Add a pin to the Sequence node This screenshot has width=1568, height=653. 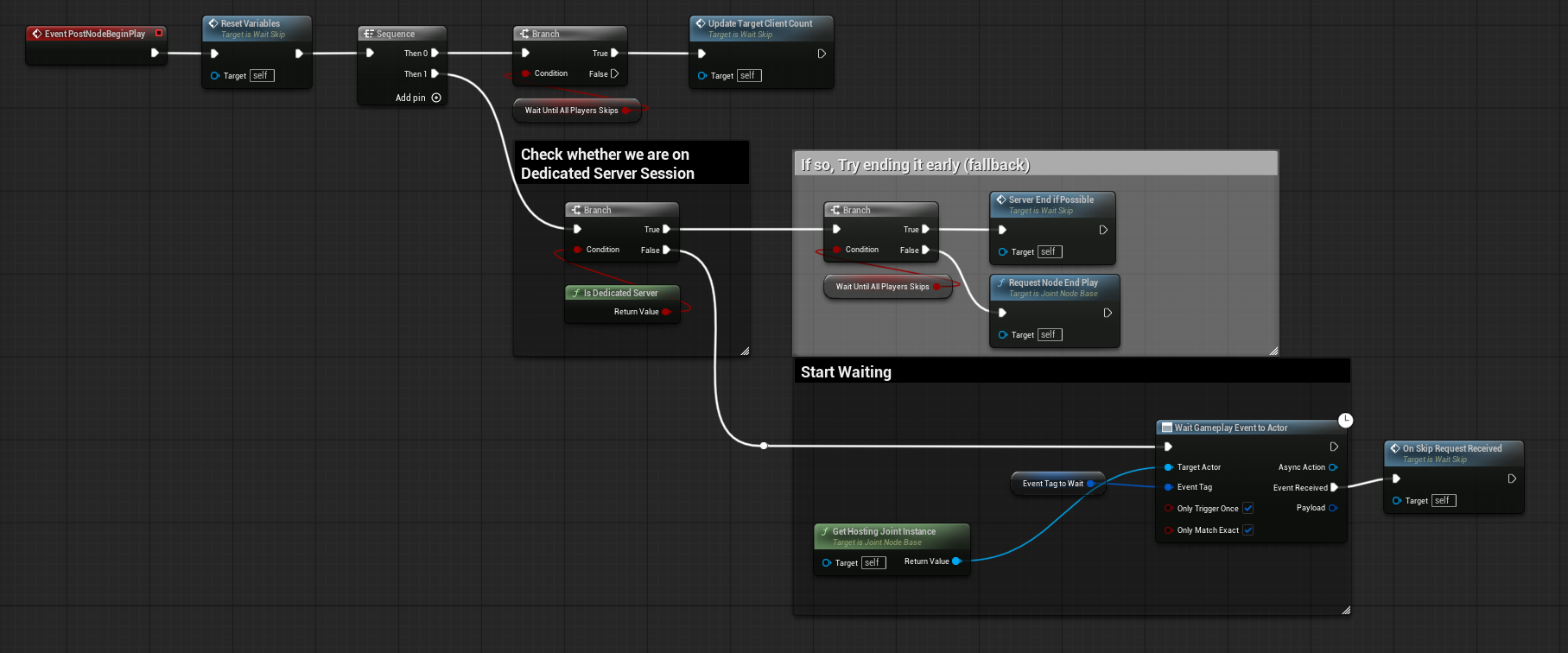436,98
